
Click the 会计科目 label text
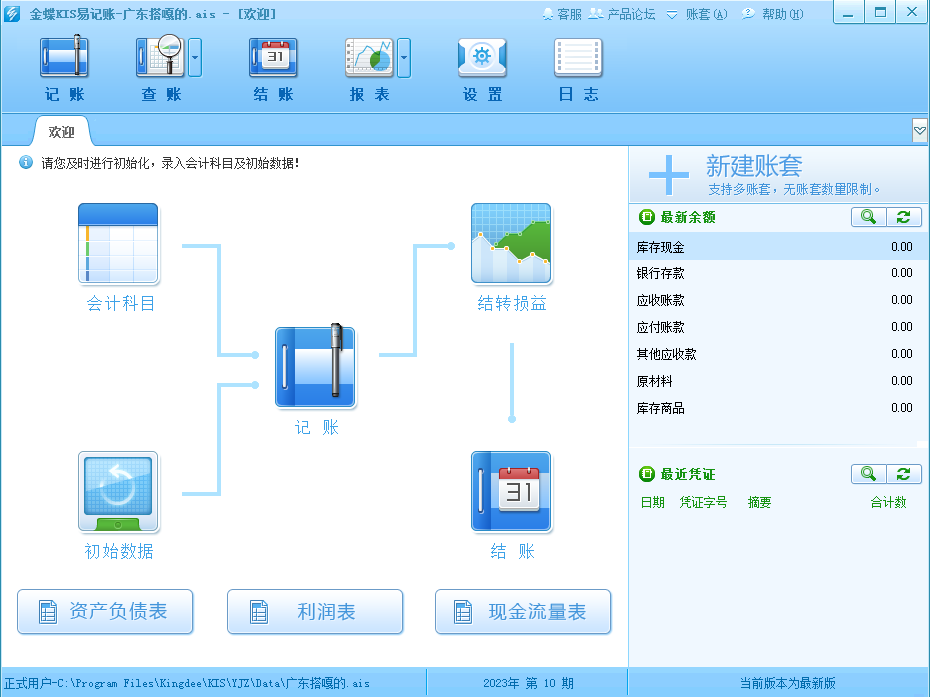click(120, 304)
